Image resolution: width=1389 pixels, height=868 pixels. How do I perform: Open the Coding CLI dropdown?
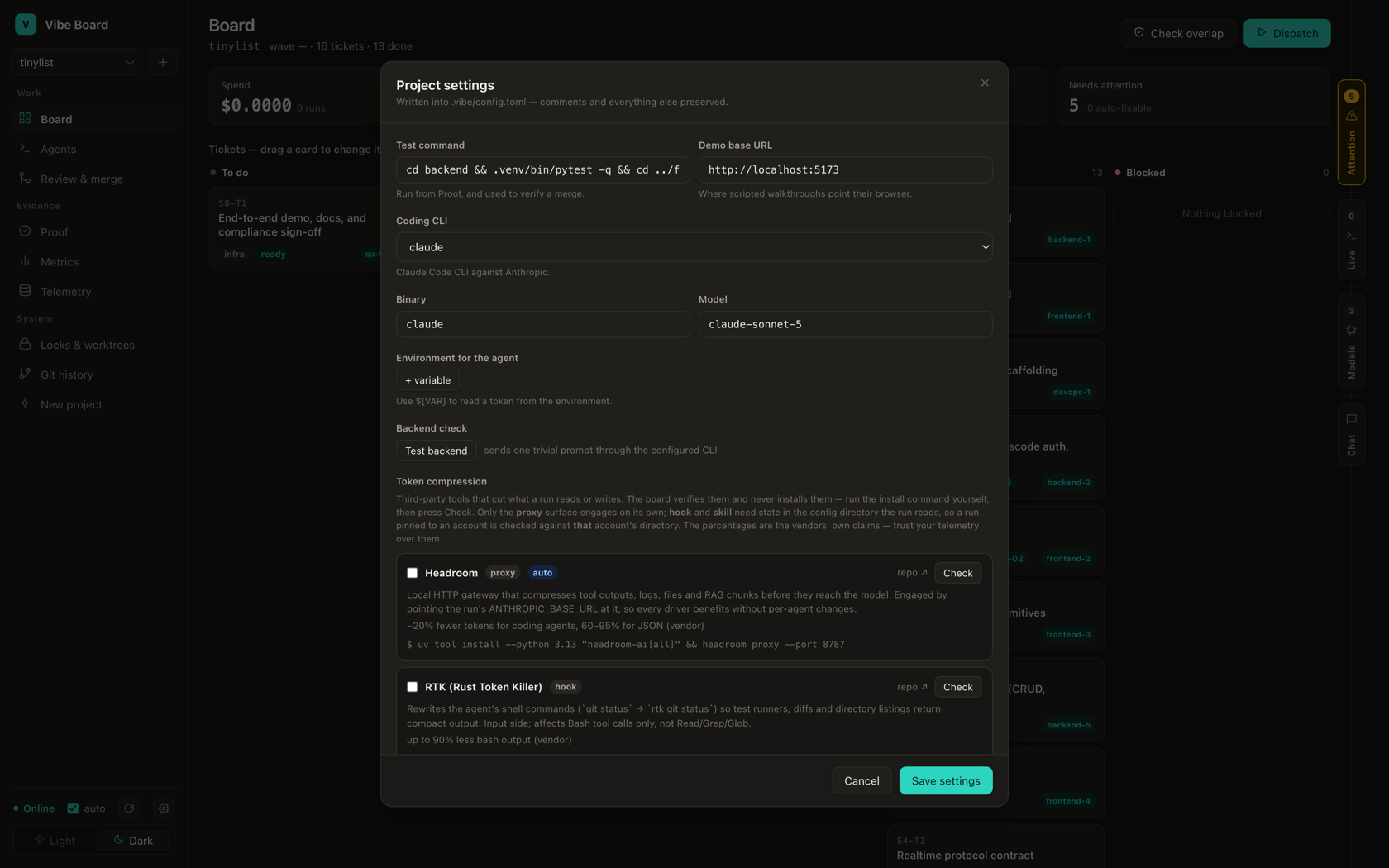(694, 247)
